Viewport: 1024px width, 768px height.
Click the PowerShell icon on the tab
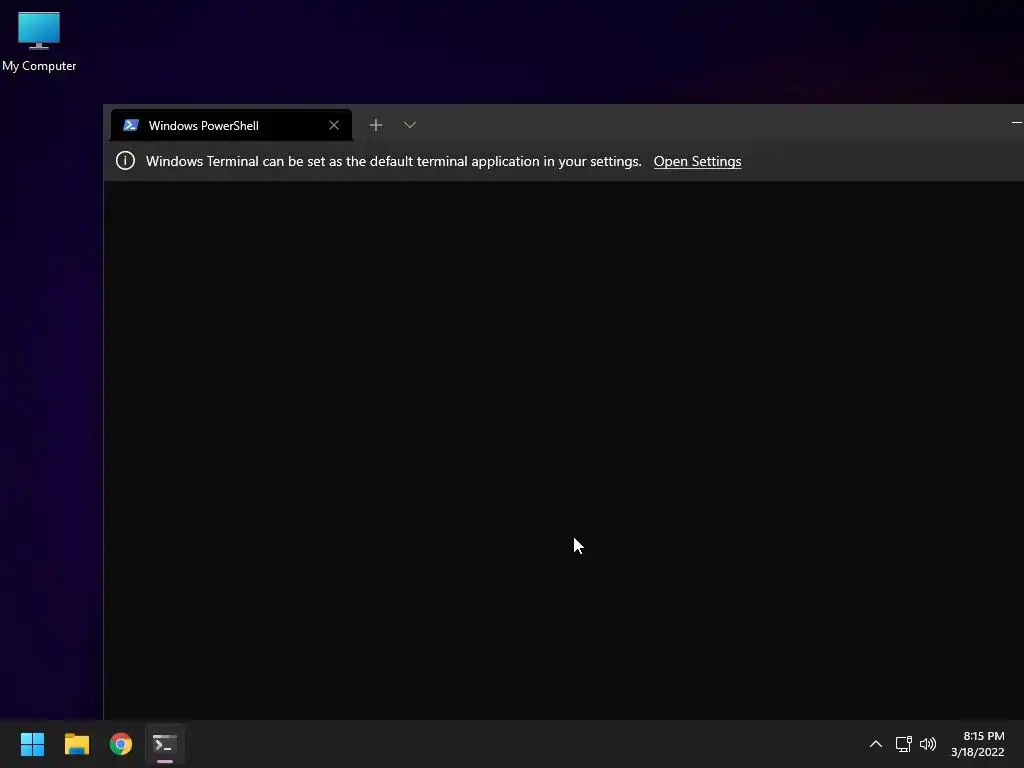(x=131, y=125)
